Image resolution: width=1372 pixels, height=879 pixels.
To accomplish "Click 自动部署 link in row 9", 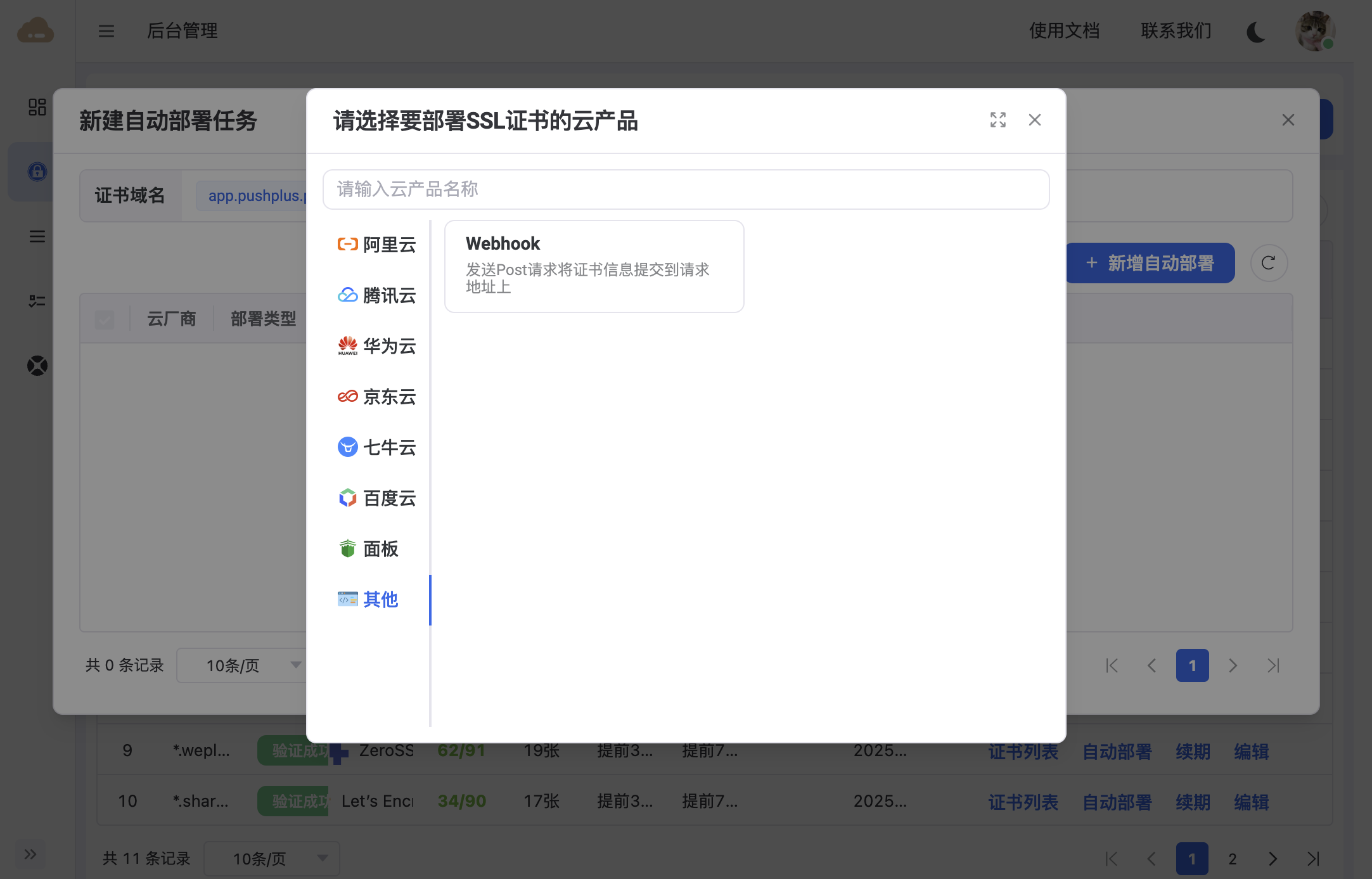I will pyautogui.click(x=1117, y=752).
